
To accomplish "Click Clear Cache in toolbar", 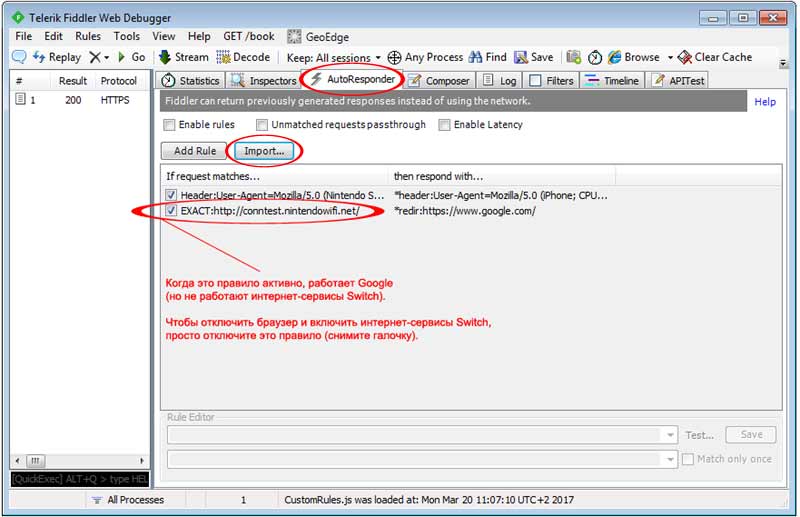I will tap(715, 57).
